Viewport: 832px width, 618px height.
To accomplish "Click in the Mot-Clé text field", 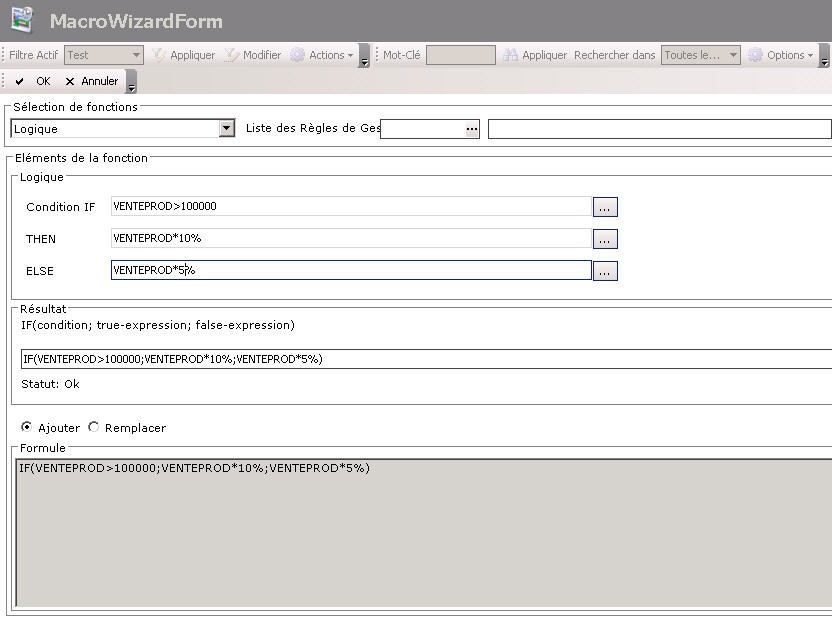I will click(x=460, y=55).
